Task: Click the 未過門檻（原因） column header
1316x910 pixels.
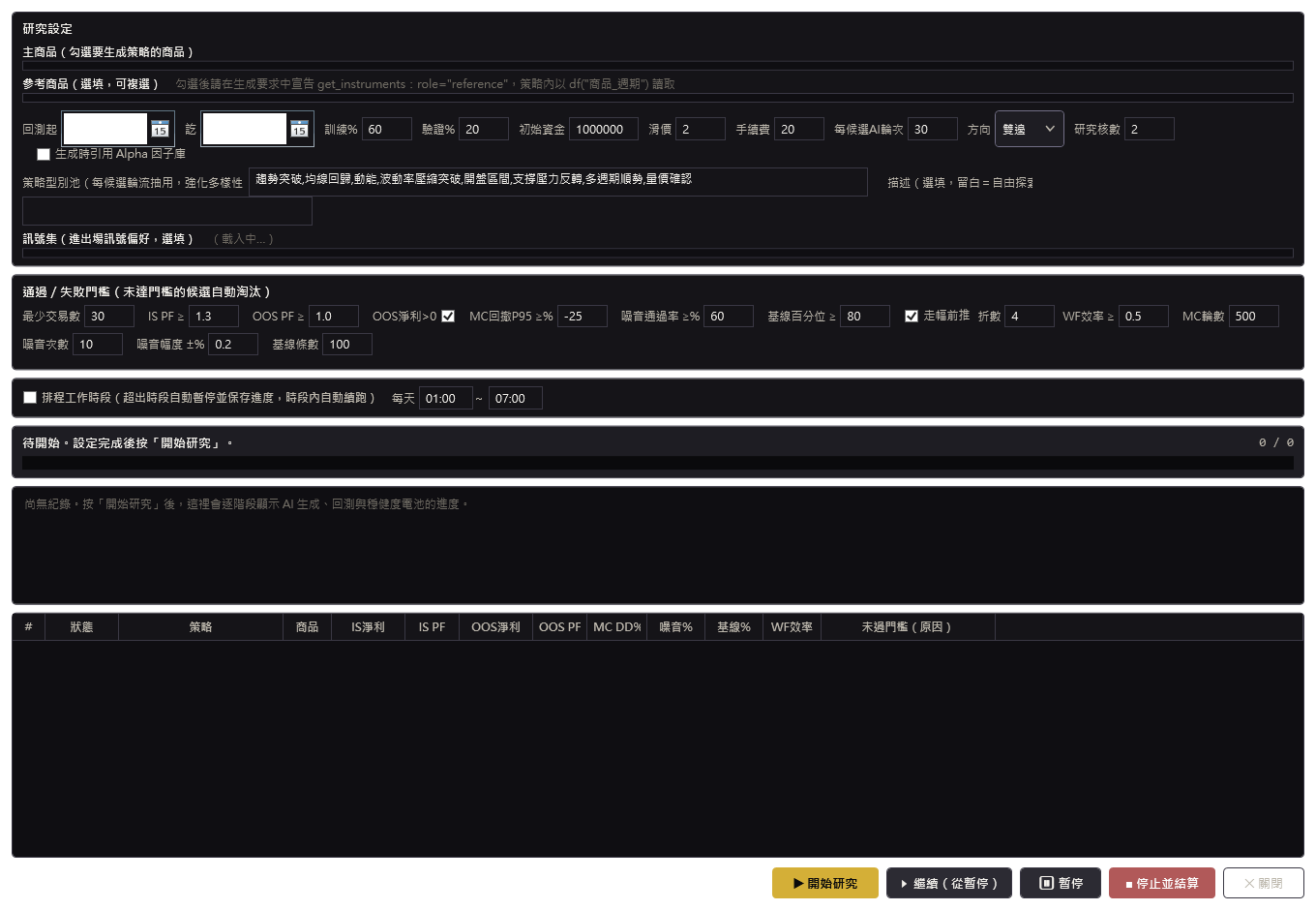Action: (x=907, y=626)
